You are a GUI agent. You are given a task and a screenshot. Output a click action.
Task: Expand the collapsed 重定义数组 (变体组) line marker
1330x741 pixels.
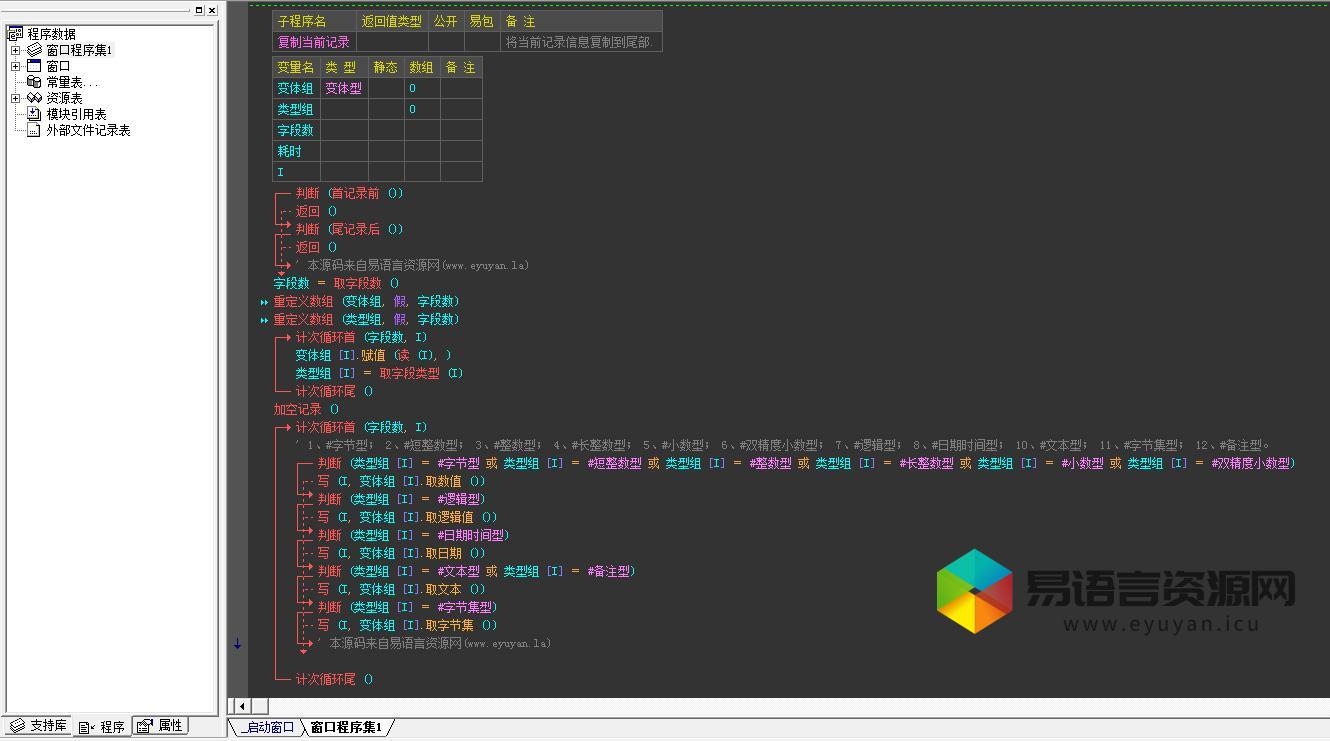pyautogui.click(x=265, y=302)
